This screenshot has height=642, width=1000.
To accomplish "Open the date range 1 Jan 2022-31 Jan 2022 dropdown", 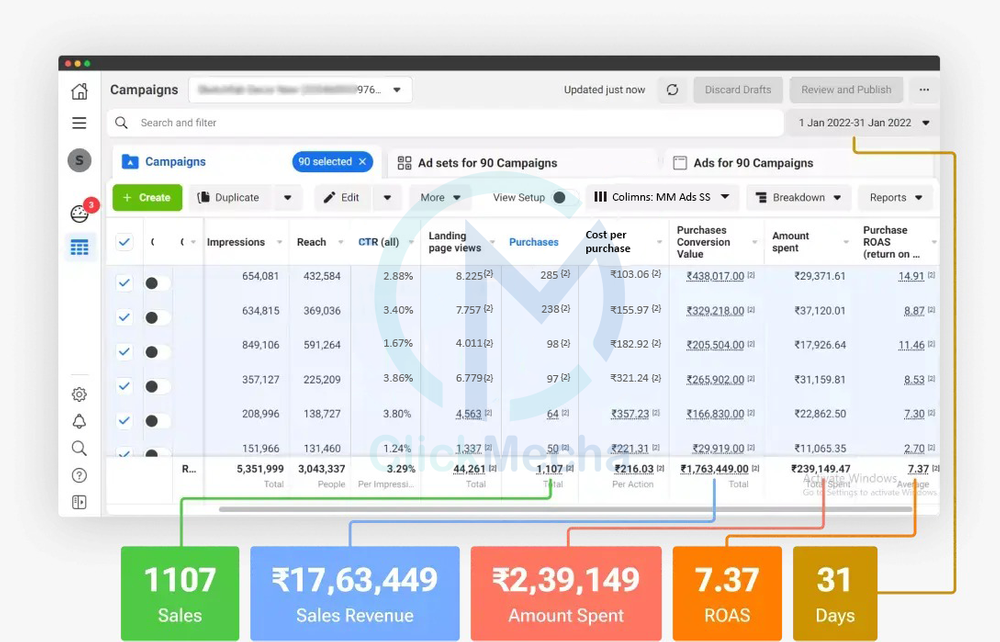I will (x=864, y=123).
